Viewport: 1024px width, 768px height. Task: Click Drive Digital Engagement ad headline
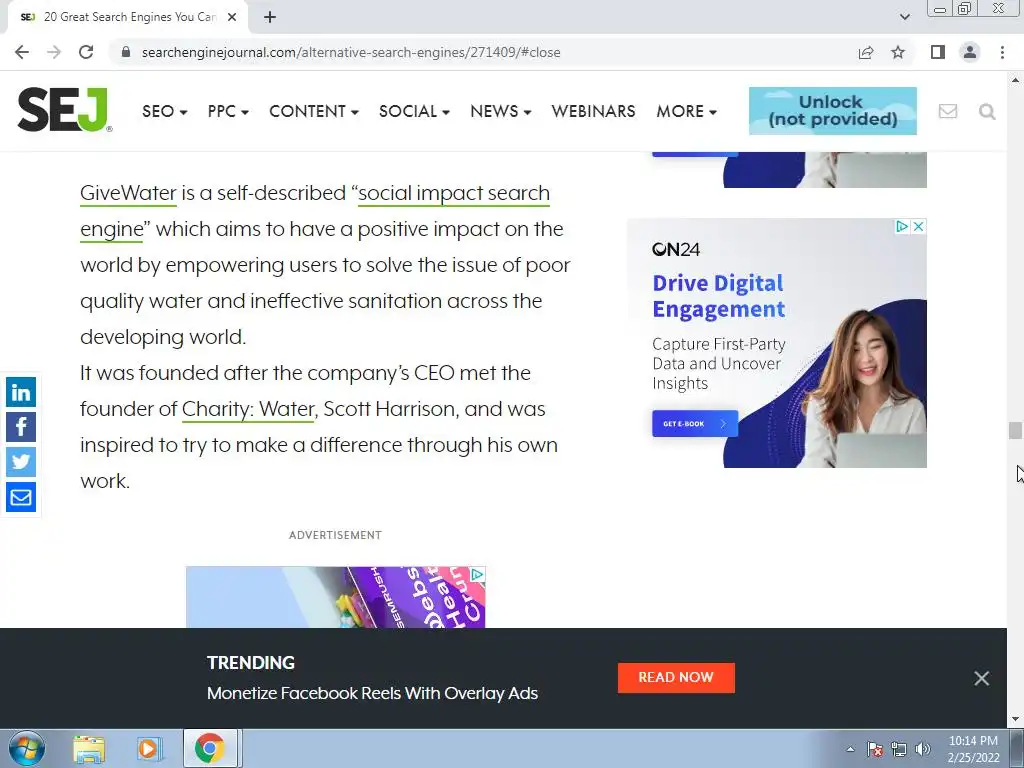click(718, 296)
